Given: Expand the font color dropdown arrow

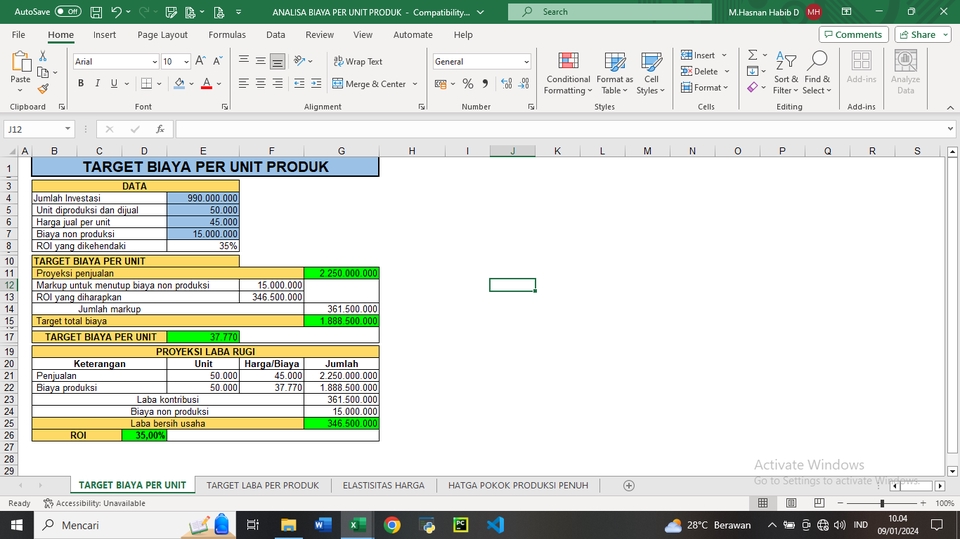Looking at the screenshot, I should click(x=219, y=84).
